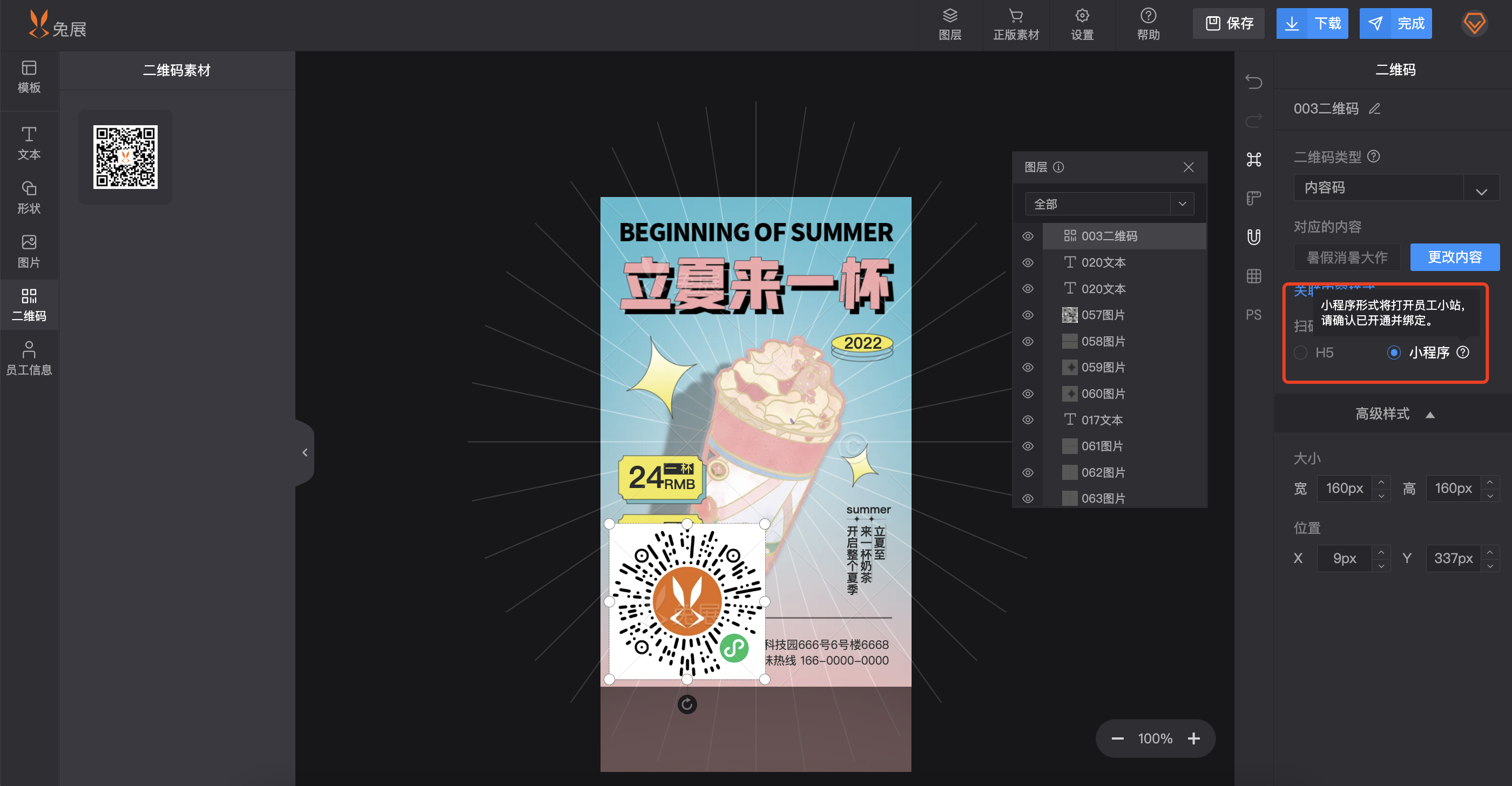Viewport: 1512px width, 786px height.
Task: Toggle visibility of 059图片 layer
Action: (1028, 367)
